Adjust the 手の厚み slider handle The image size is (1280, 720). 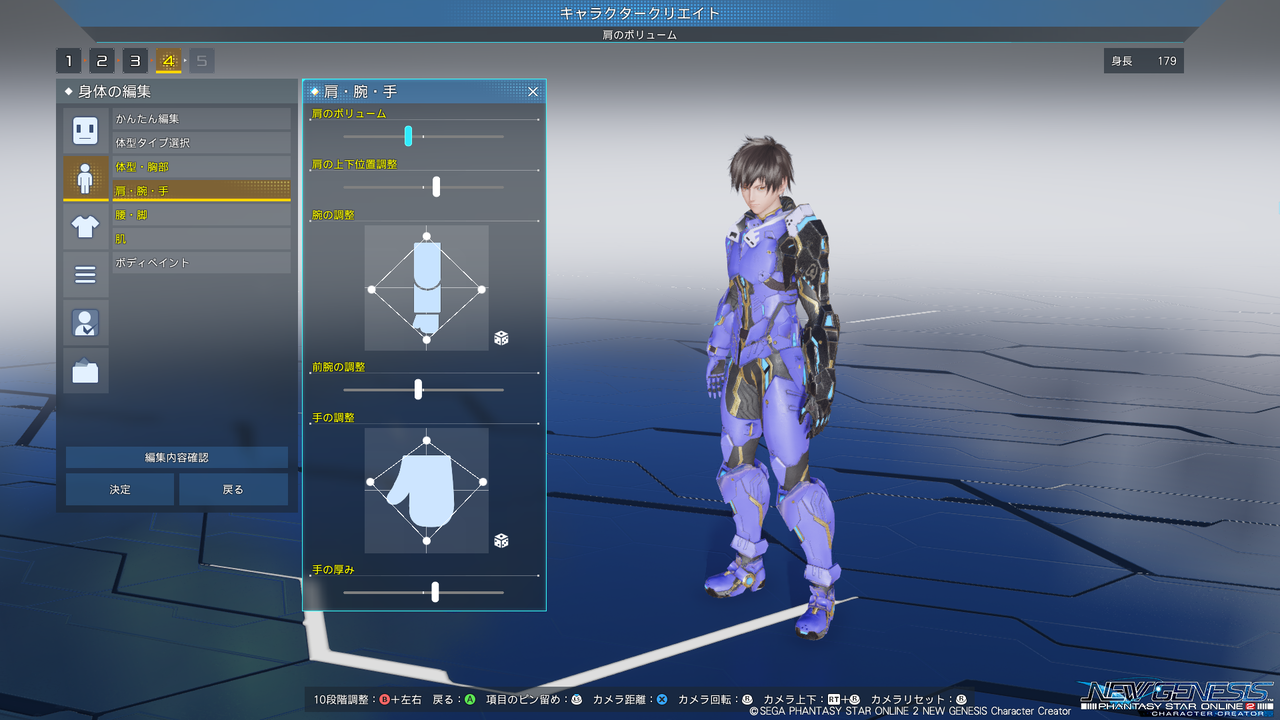(x=435, y=592)
